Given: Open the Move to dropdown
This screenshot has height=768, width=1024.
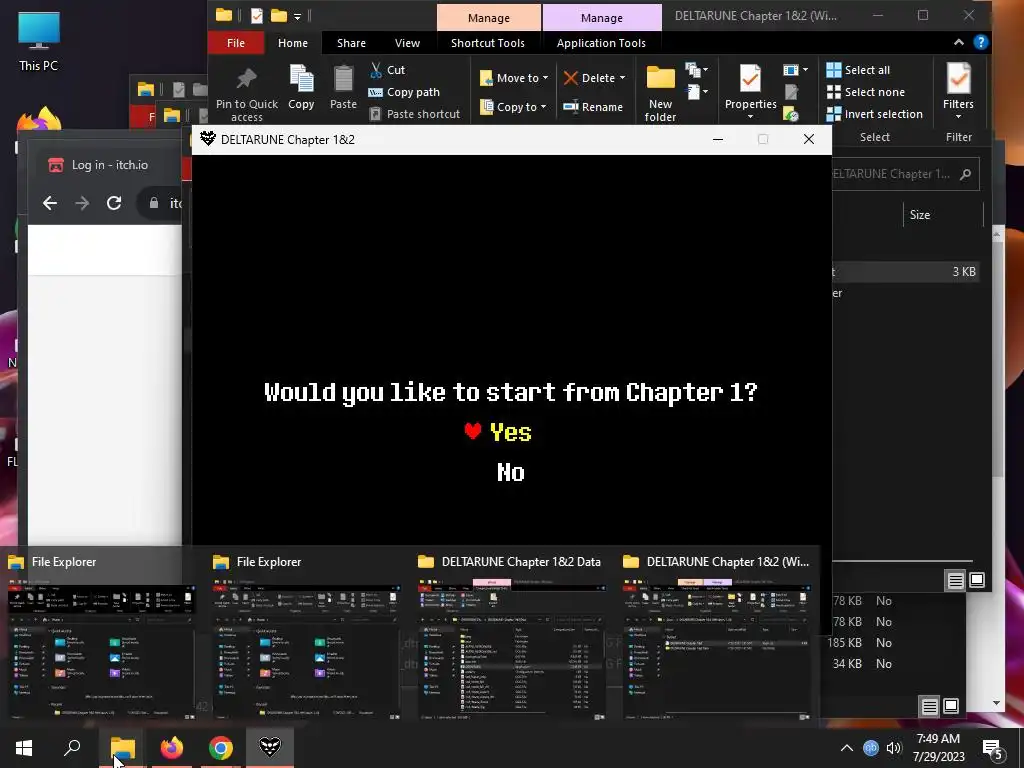Looking at the screenshot, I should click(514, 78).
